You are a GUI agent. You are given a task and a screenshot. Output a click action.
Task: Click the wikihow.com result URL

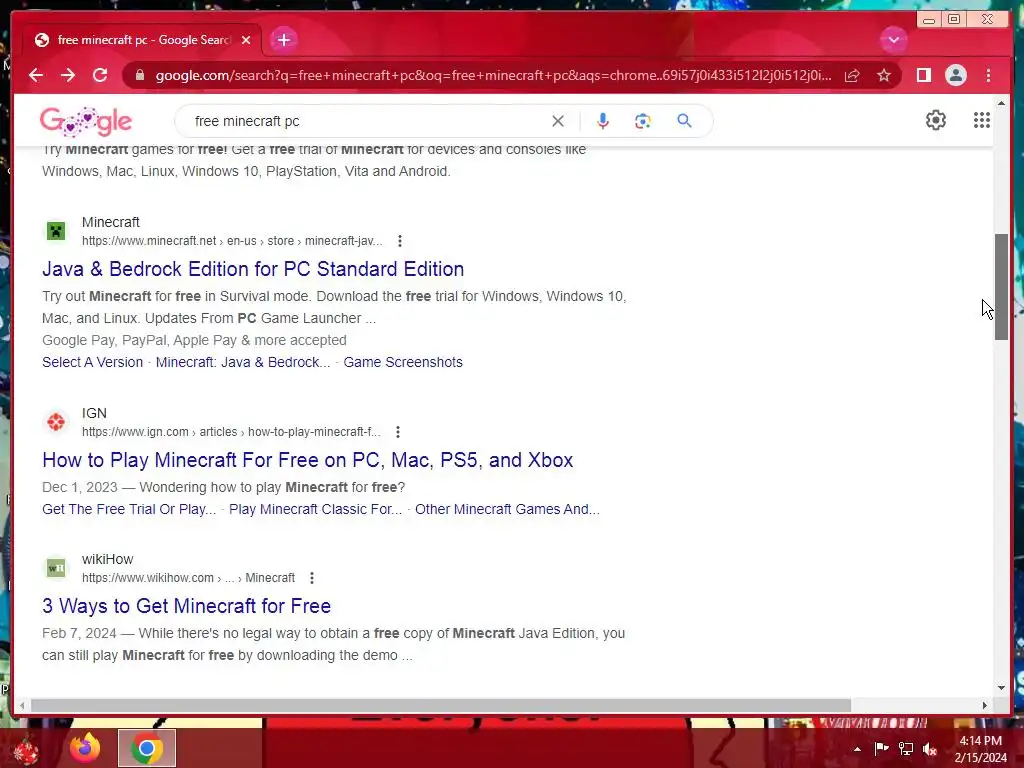click(188, 578)
